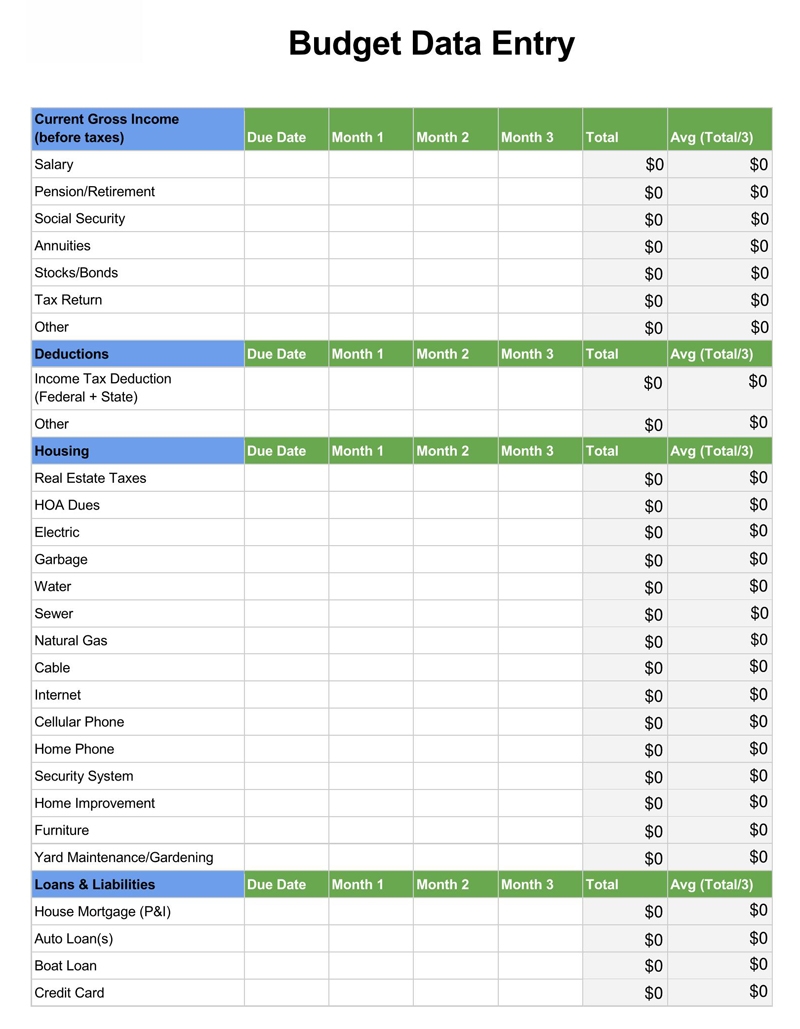Select the HOA Dues Month 2 cell
This screenshot has height=1029, width=800.
click(x=455, y=505)
